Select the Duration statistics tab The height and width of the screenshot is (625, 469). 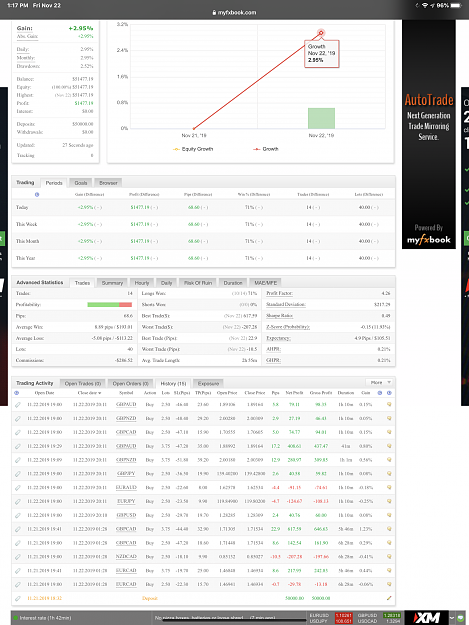pos(233,283)
